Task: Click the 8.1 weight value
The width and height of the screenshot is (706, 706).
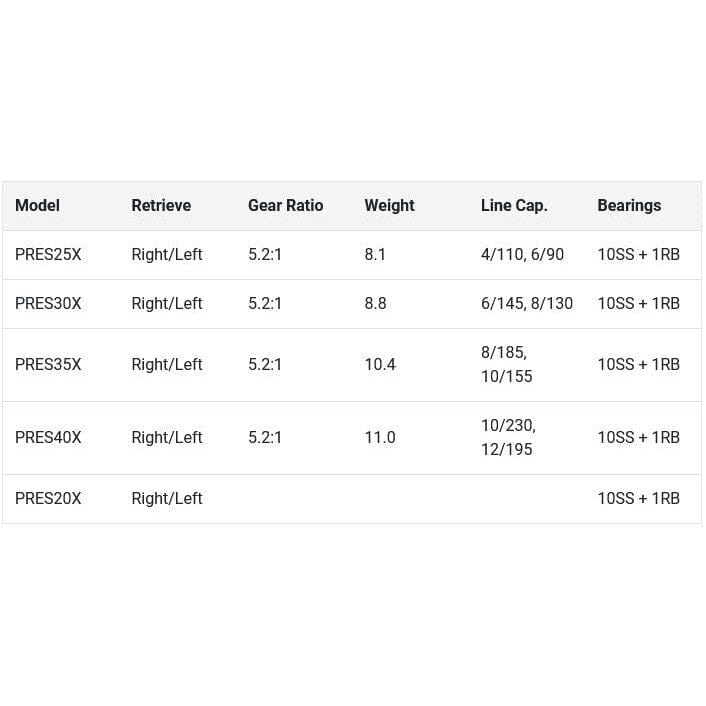Action: [375, 254]
